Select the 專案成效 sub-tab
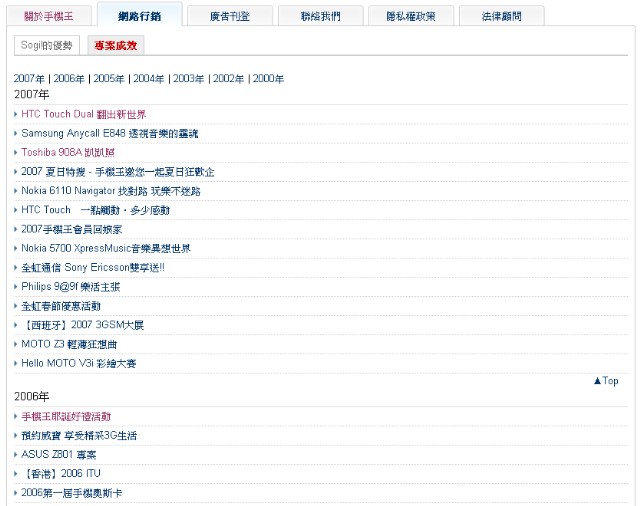 [116, 45]
